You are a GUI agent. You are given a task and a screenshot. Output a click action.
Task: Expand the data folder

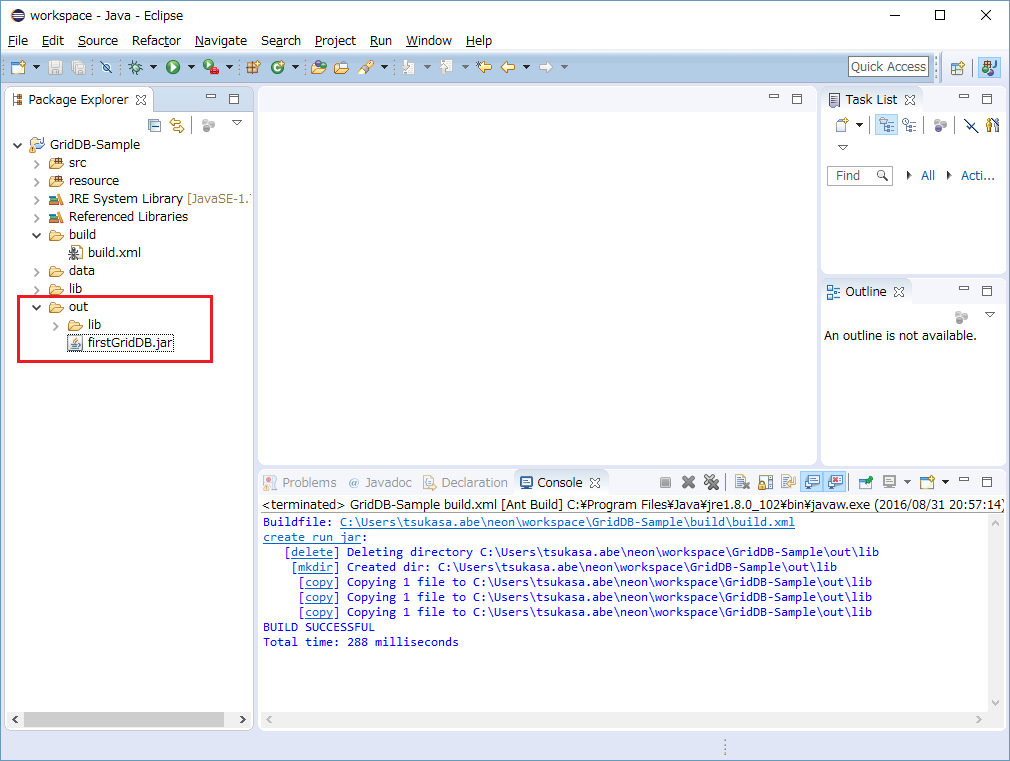[x=37, y=272]
